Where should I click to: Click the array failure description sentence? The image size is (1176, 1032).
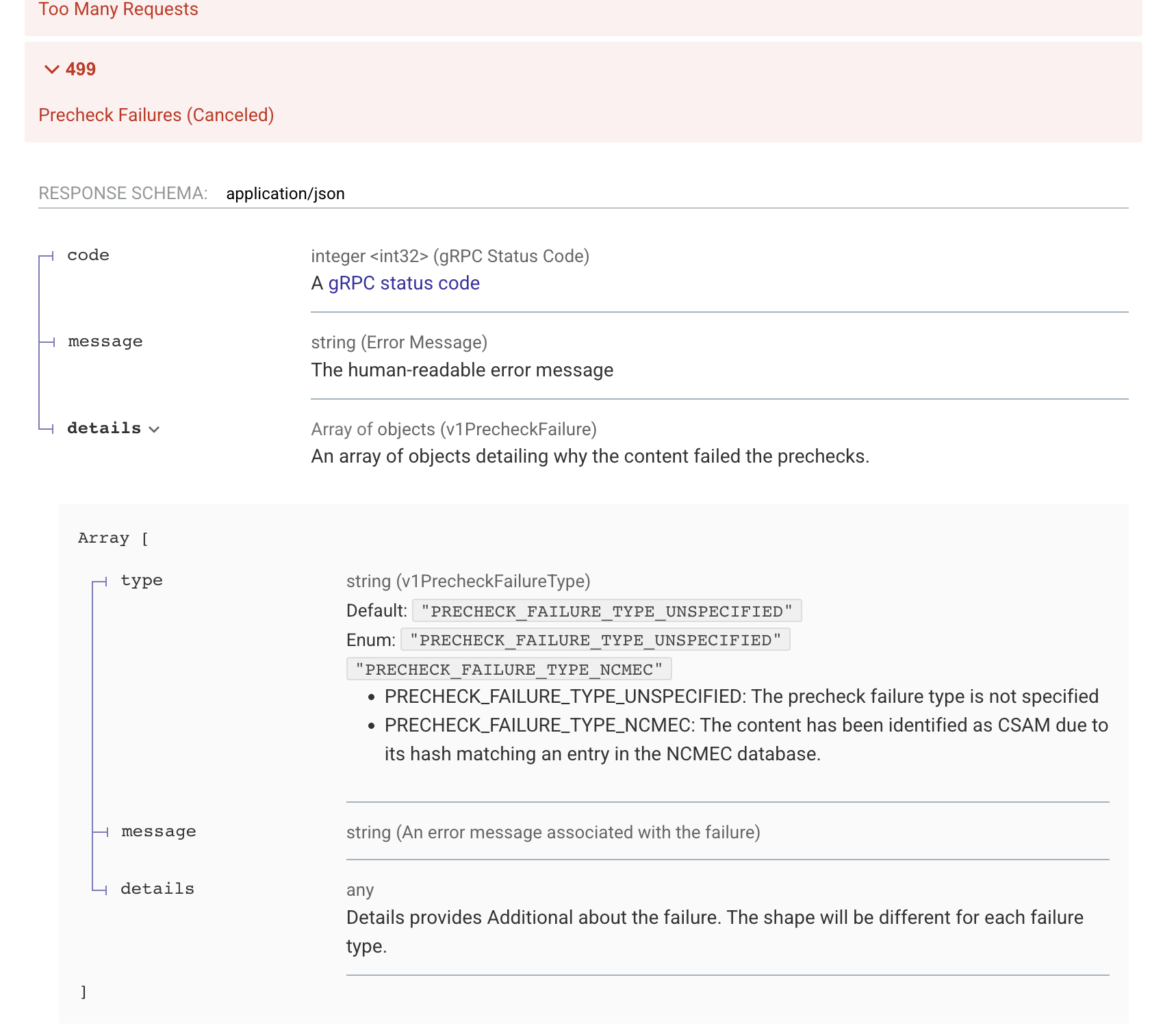tap(590, 456)
